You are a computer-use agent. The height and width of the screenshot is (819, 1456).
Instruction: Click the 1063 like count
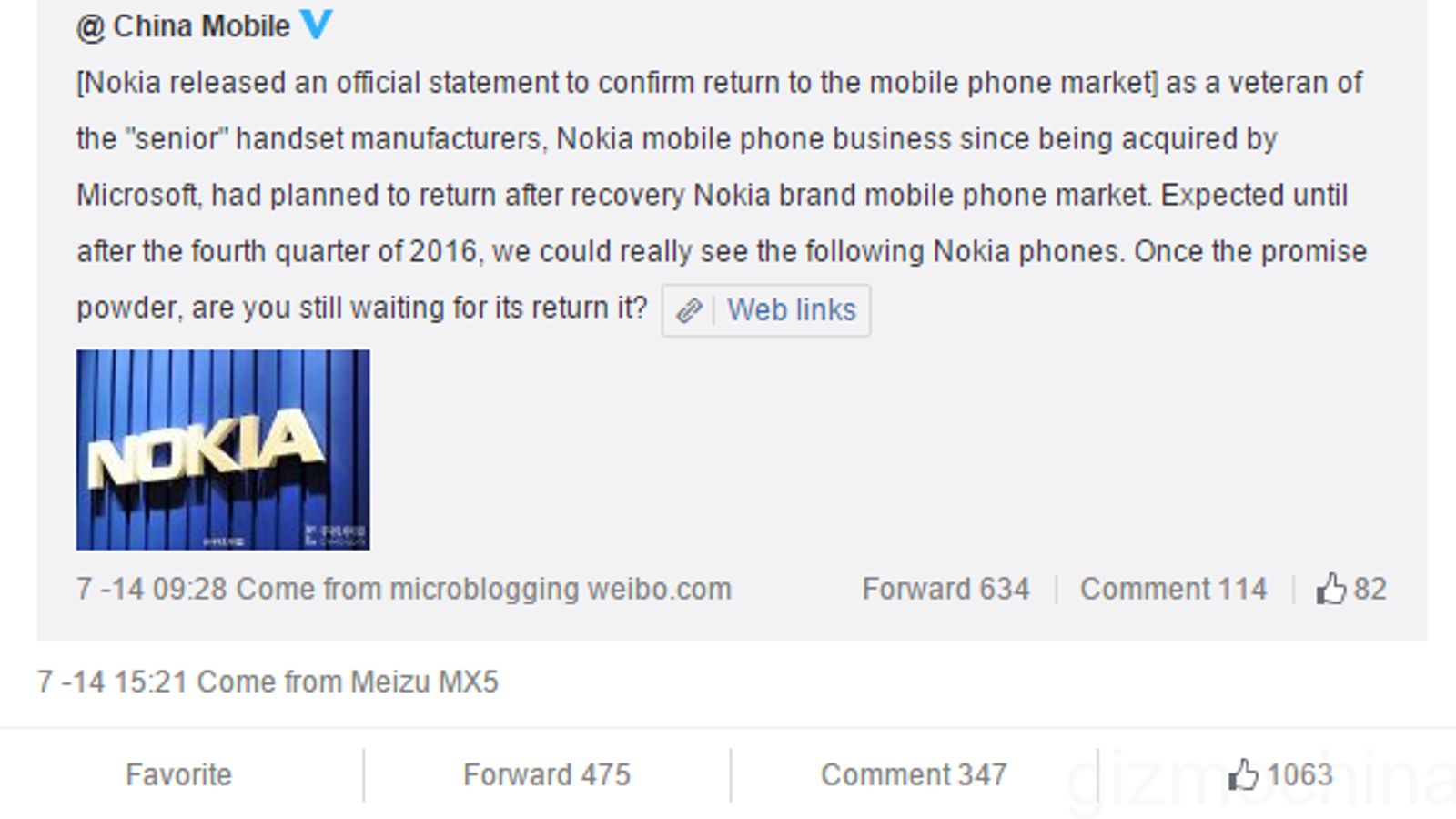pos(1299,774)
